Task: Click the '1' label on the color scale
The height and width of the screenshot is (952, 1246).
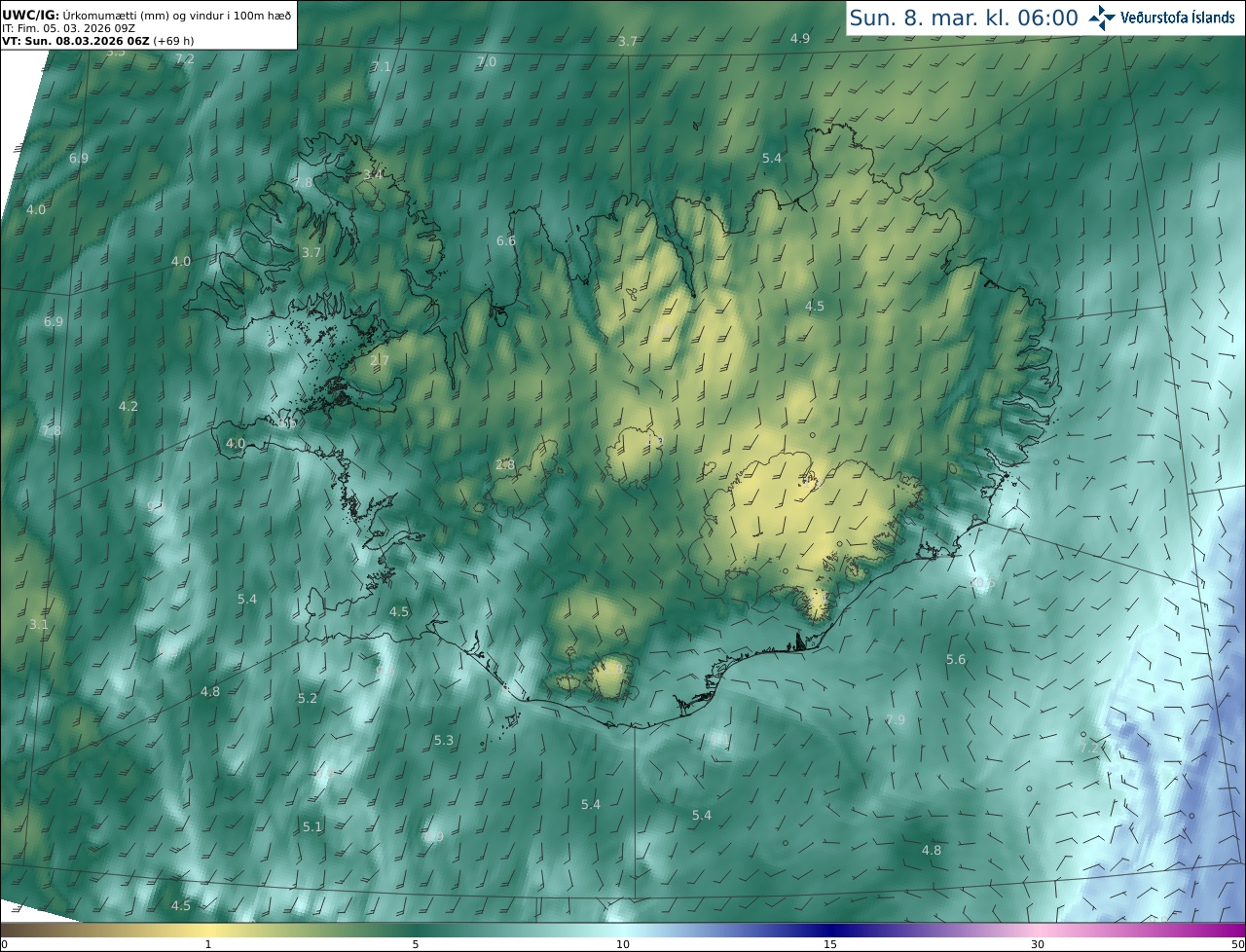Action: pos(208,944)
